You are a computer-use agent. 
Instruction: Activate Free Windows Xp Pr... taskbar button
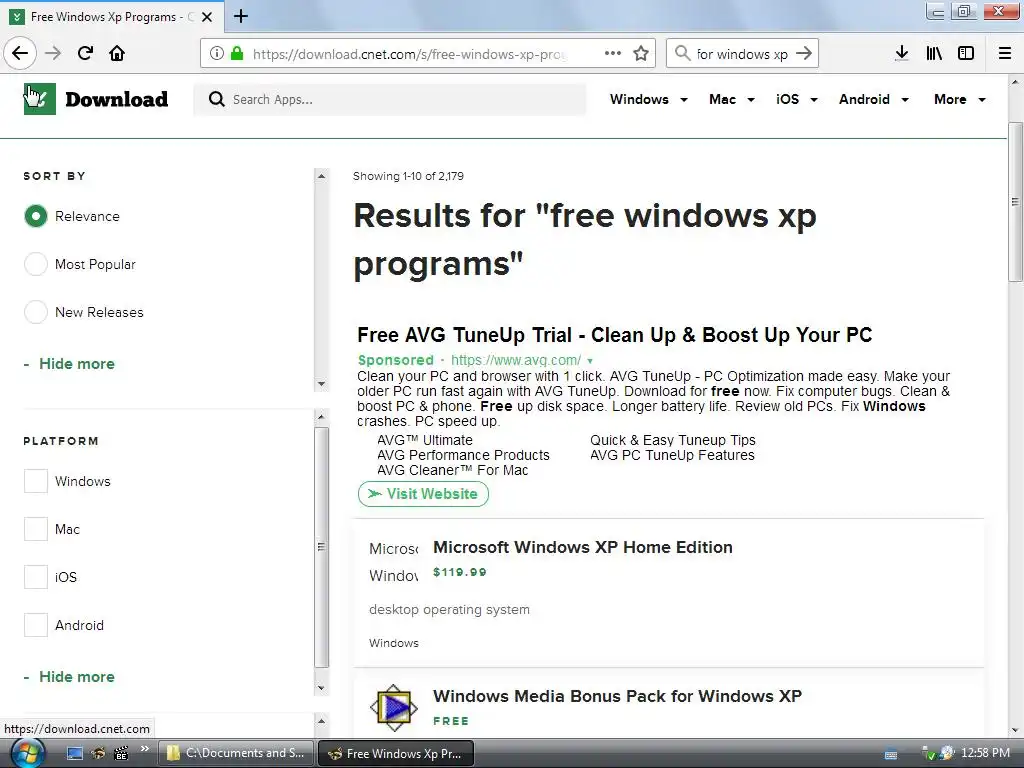pos(396,753)
